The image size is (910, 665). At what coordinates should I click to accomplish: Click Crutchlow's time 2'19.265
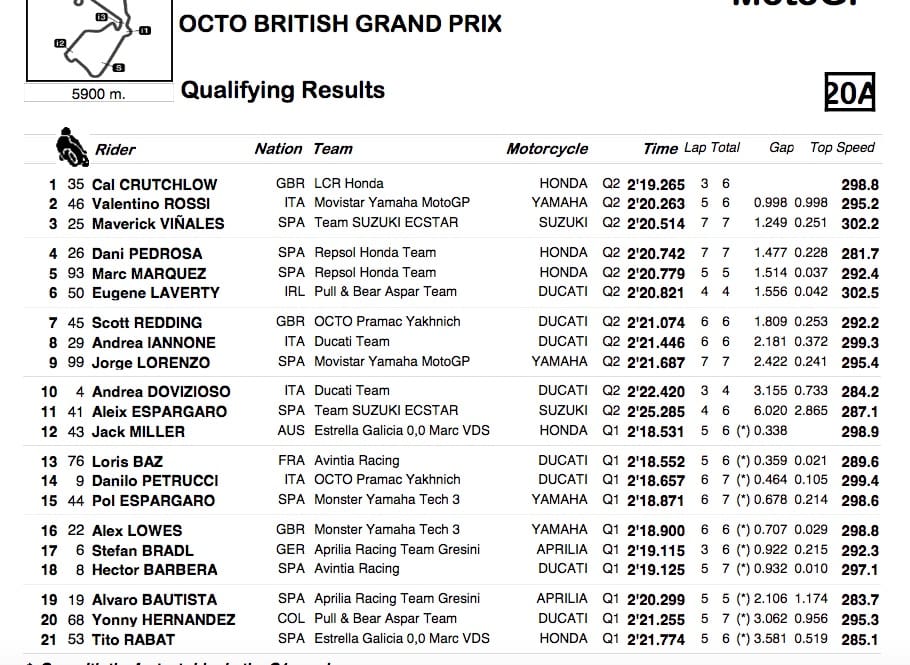pos(656,184)
